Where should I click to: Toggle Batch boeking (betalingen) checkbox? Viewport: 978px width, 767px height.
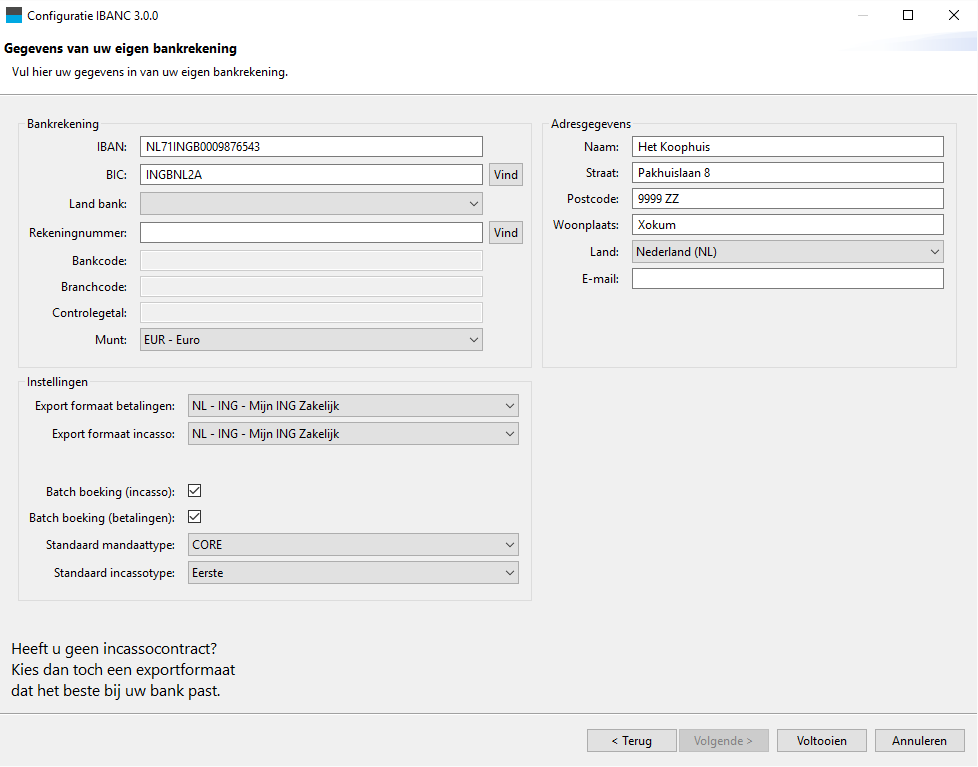pos(195,517)
